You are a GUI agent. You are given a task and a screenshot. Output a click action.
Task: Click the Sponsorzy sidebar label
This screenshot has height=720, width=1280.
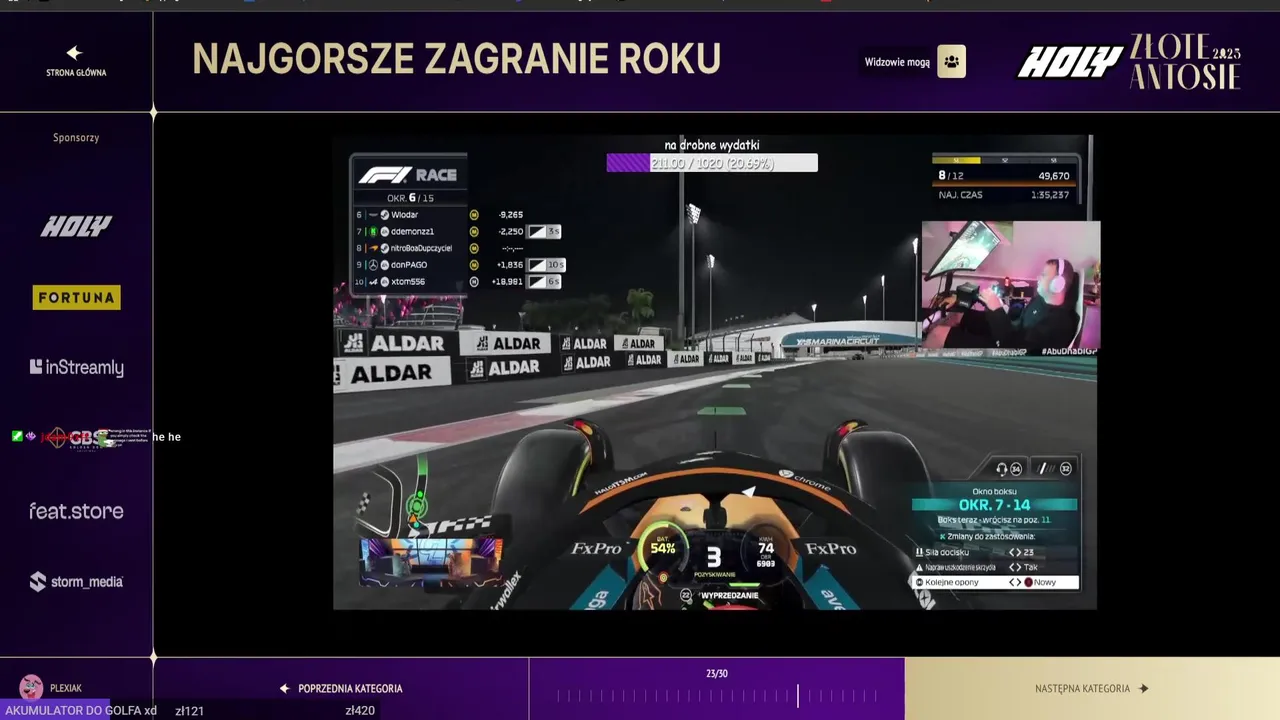coord(76,138)
